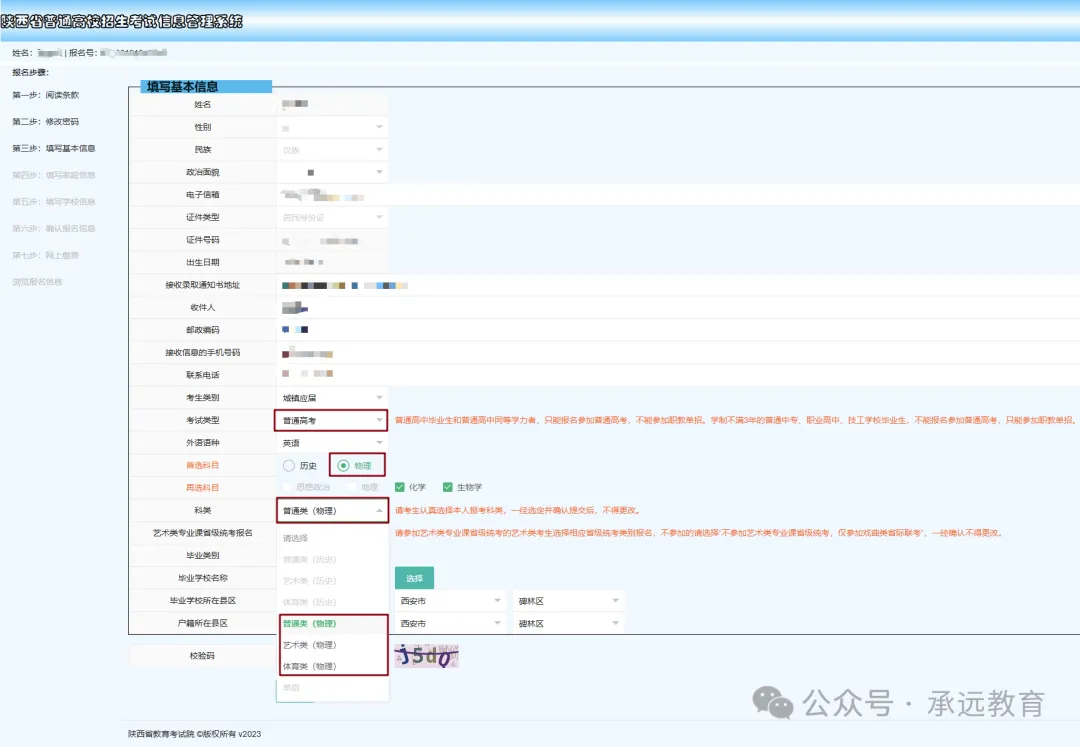Open 西安市 dropdown in 户籍所在县区 row
Image resolution: width=1080 pixels, height=747 pixels.
pyautogui.click(x=450, y=624)
